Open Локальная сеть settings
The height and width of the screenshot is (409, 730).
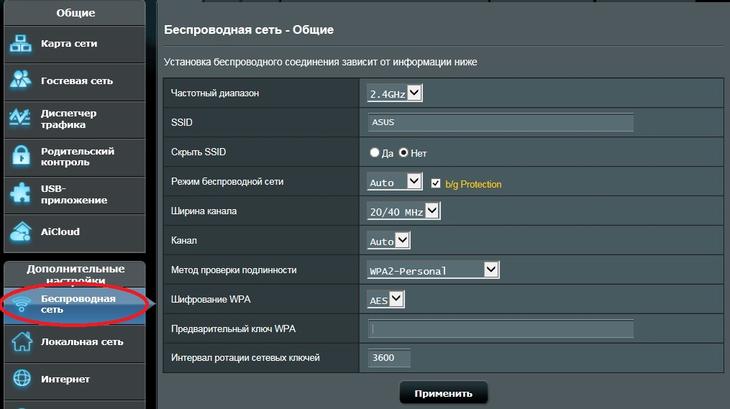[x=74, y=343]
